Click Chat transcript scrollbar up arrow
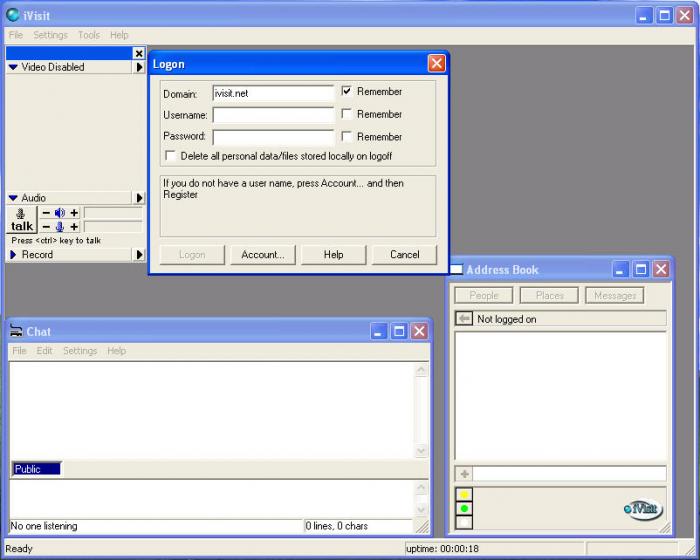This screenshot has height=560, width=700. [x=421, y=370]
